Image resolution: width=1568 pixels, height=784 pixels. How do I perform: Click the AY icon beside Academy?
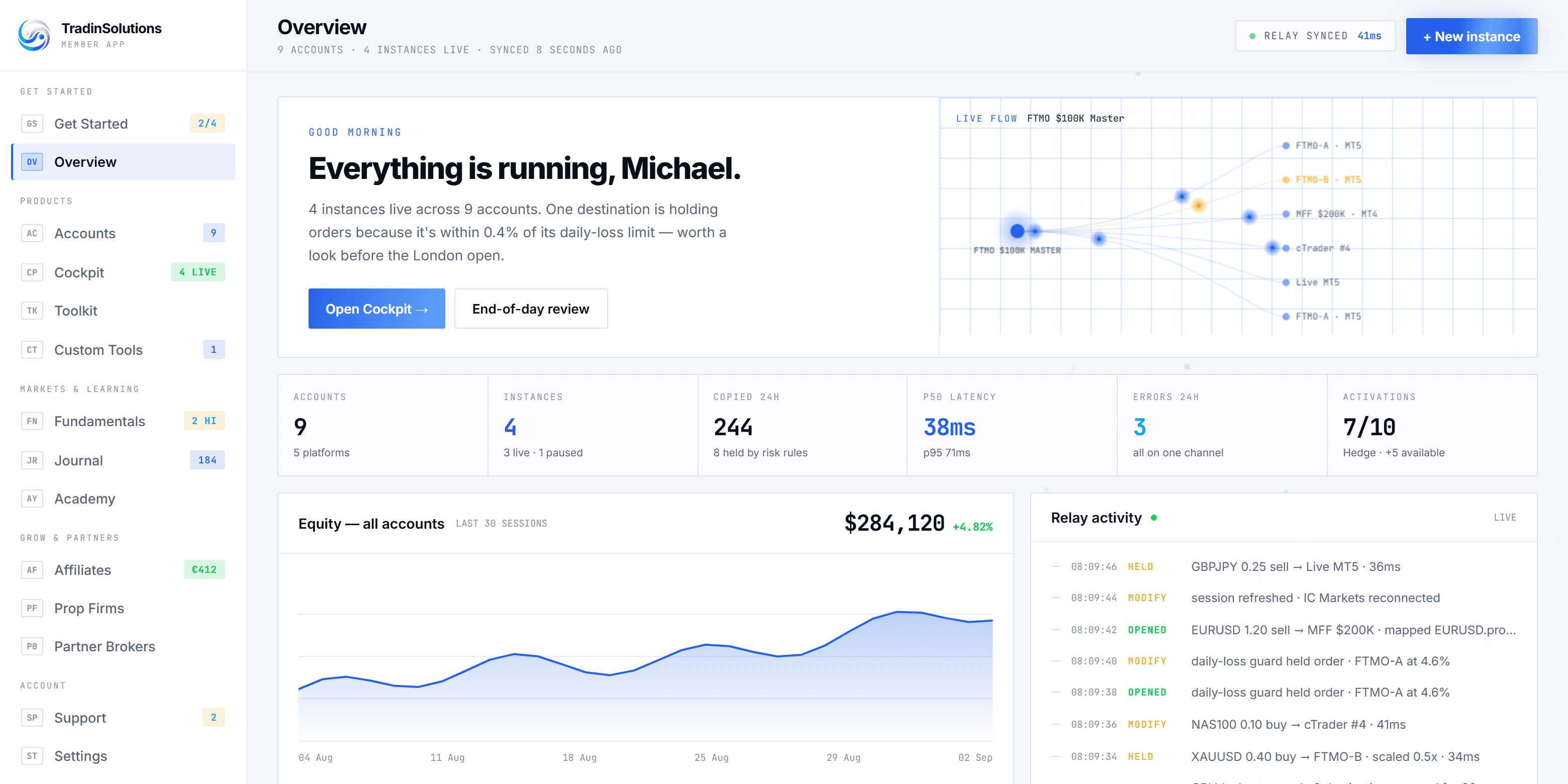(32, 499)
